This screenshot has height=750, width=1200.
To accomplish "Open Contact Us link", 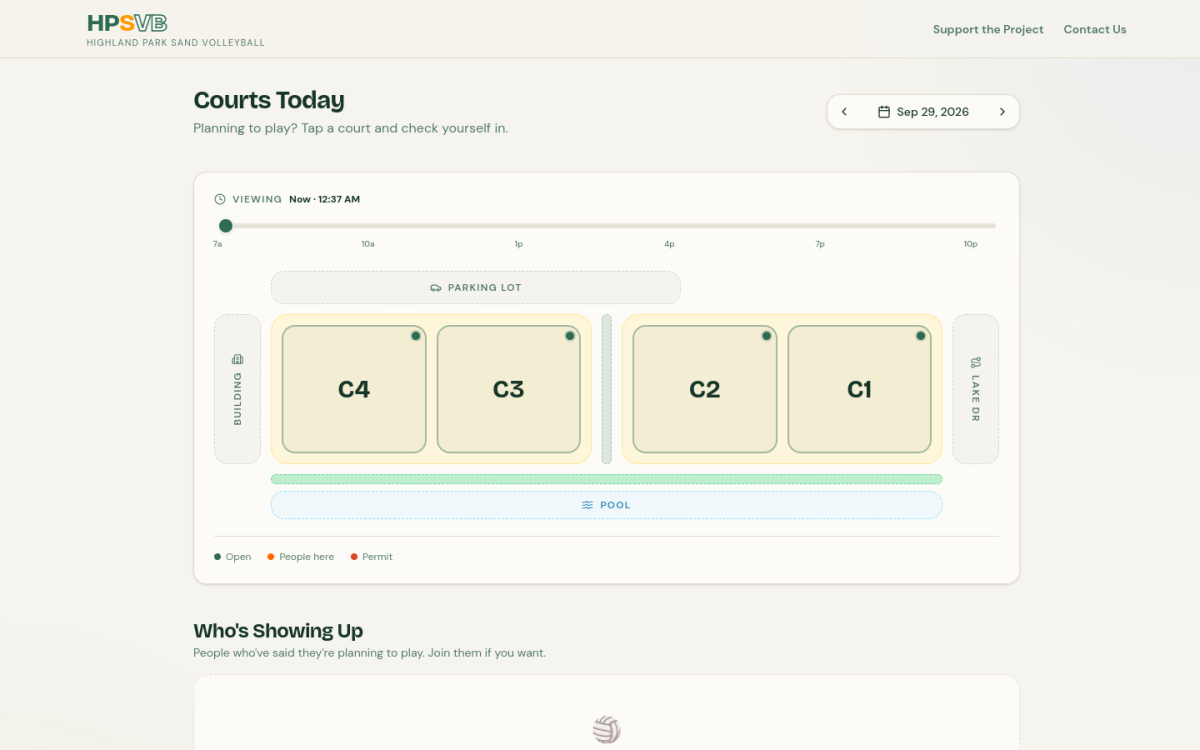I will (1095, 29).
